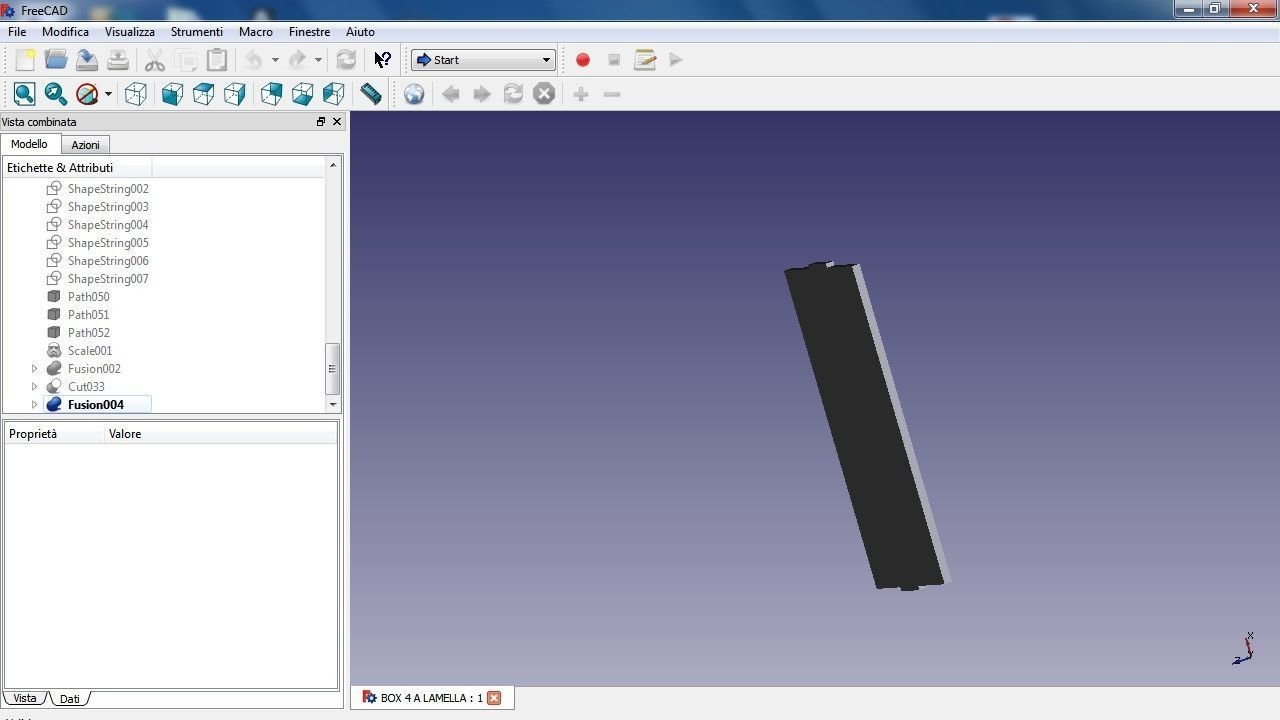The image size is (1280, 720).
Task: Click the model tree scroll down arrow
Action: (x=333, y=405)
